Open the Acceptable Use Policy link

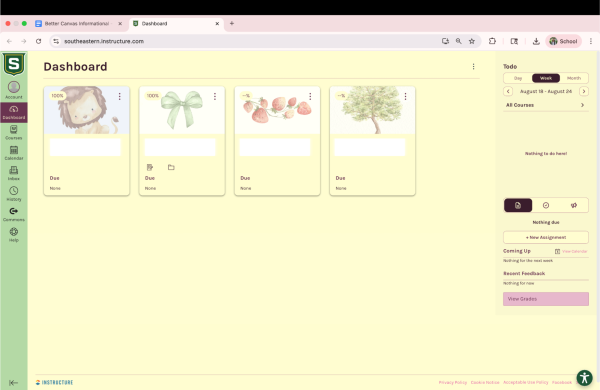525,382
